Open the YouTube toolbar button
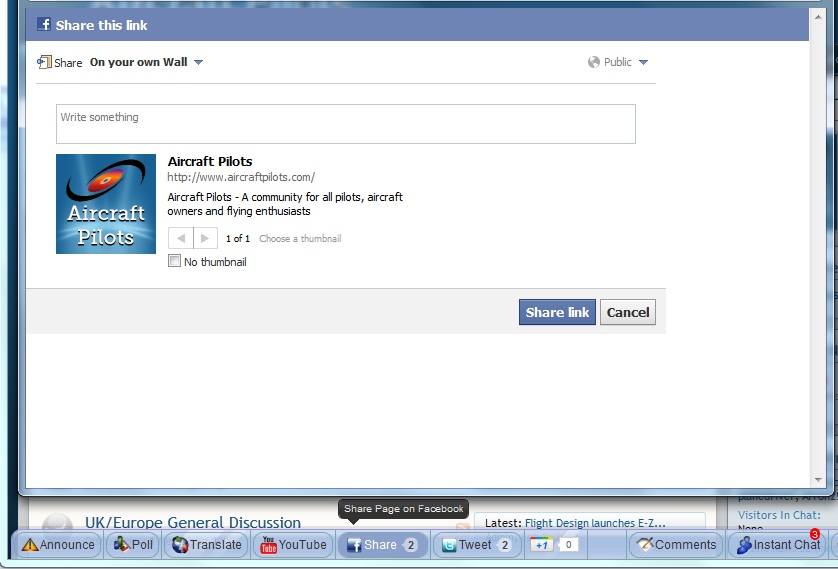Screen dimensions: 838x569 coord(293,544)
